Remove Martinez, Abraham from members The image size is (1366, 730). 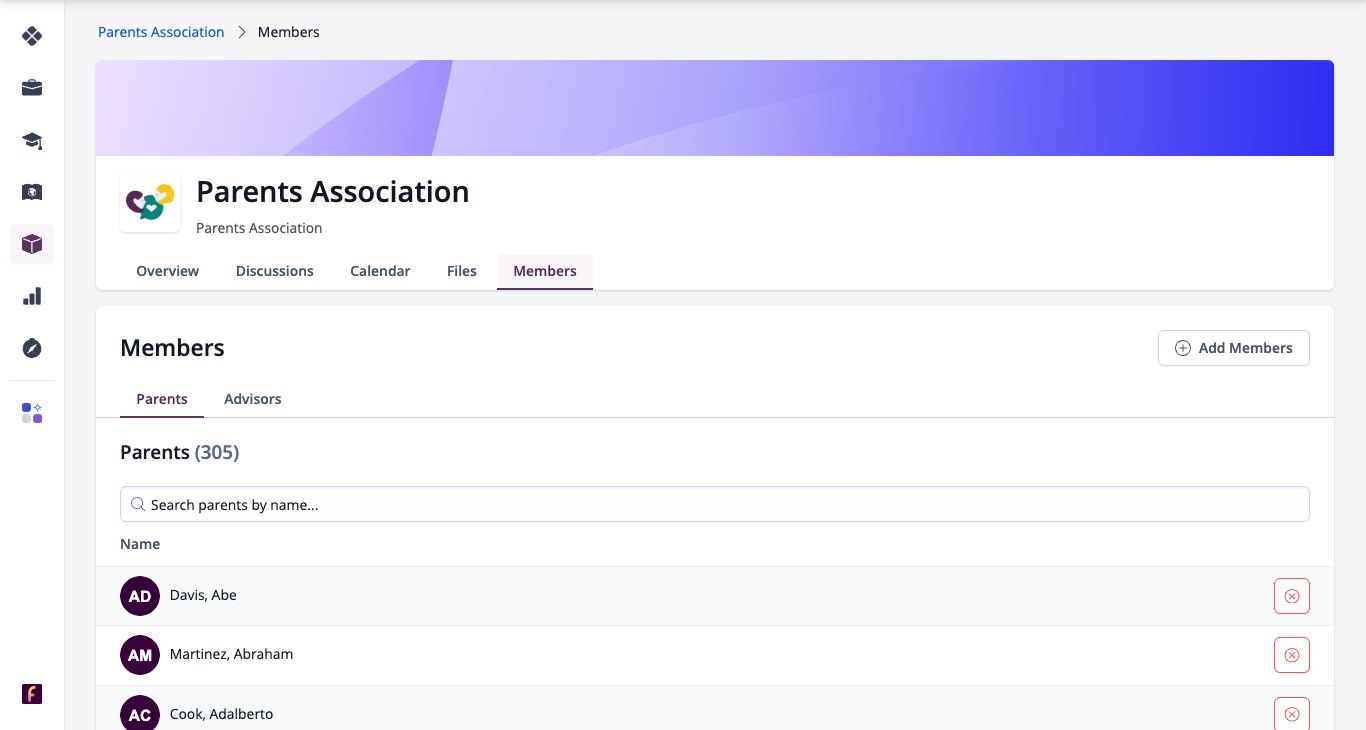[x=1291, y=655]
